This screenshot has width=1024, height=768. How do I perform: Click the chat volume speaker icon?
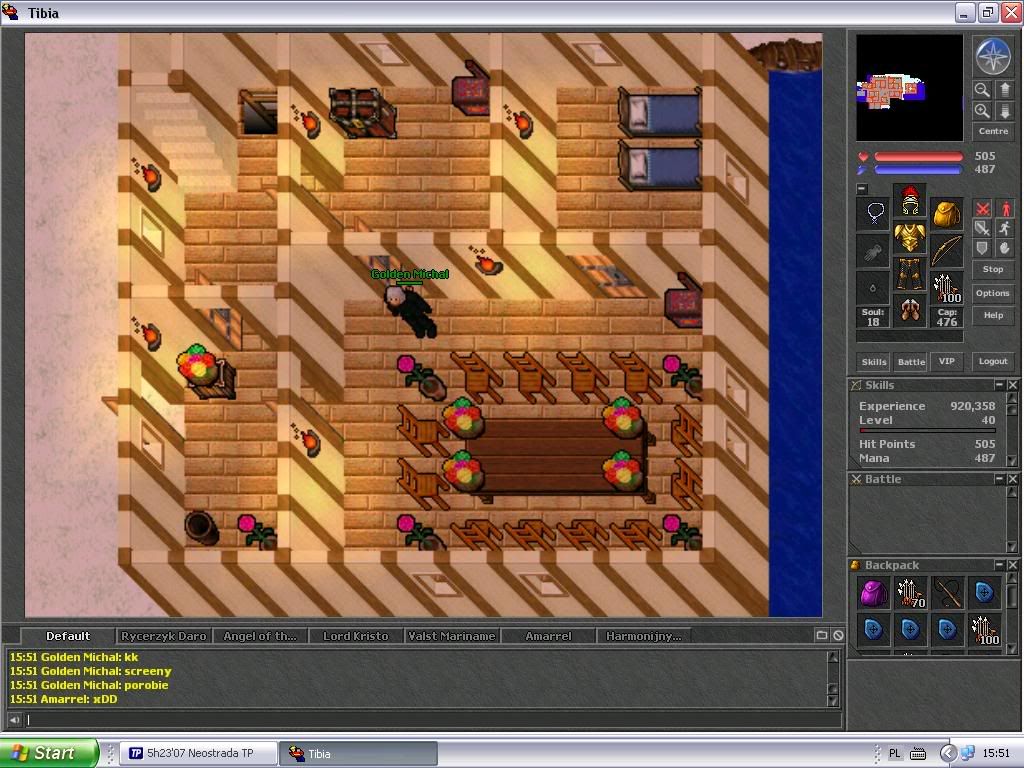point(14,720)
